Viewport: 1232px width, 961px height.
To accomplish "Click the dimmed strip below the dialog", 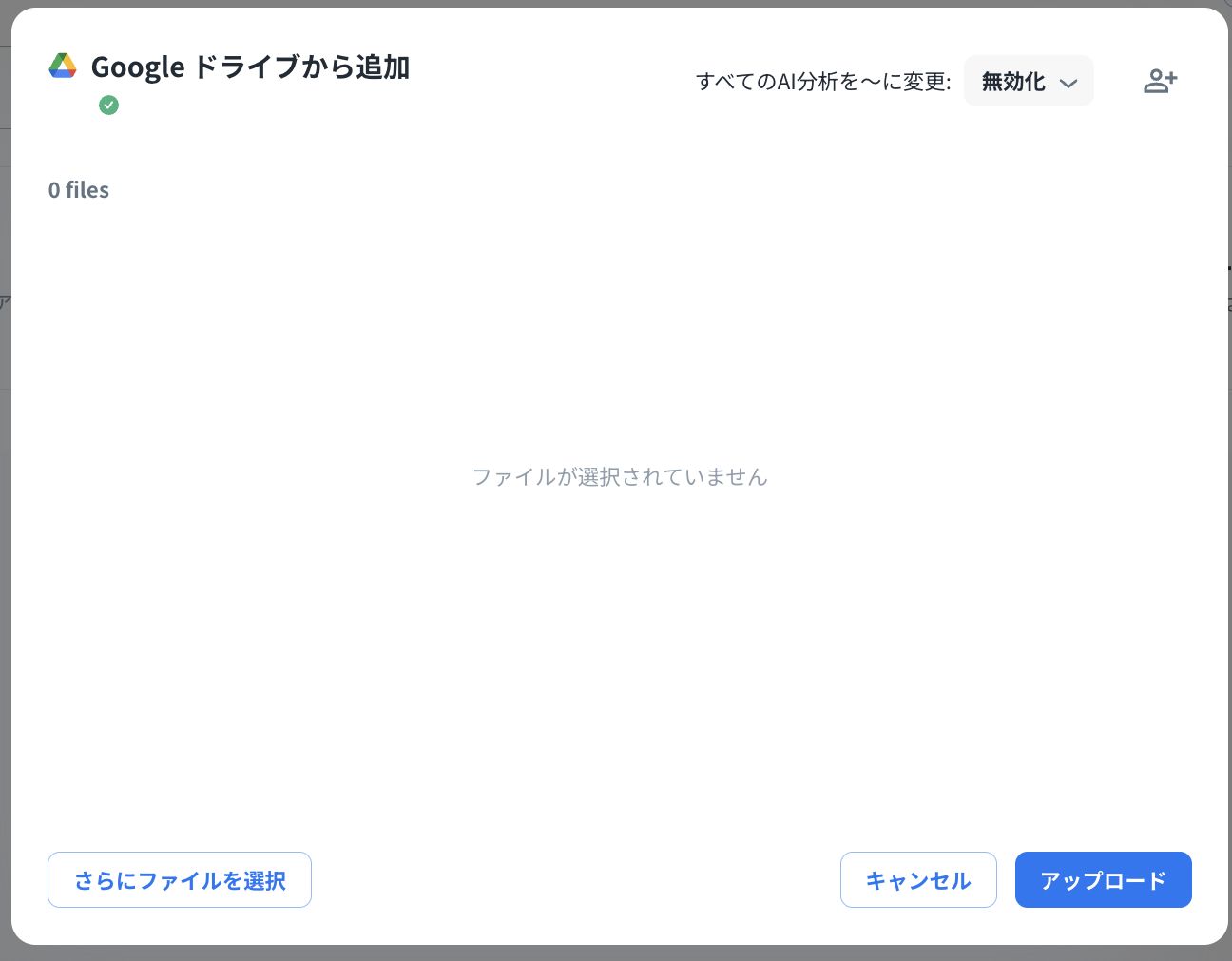I will click(616, 953).
